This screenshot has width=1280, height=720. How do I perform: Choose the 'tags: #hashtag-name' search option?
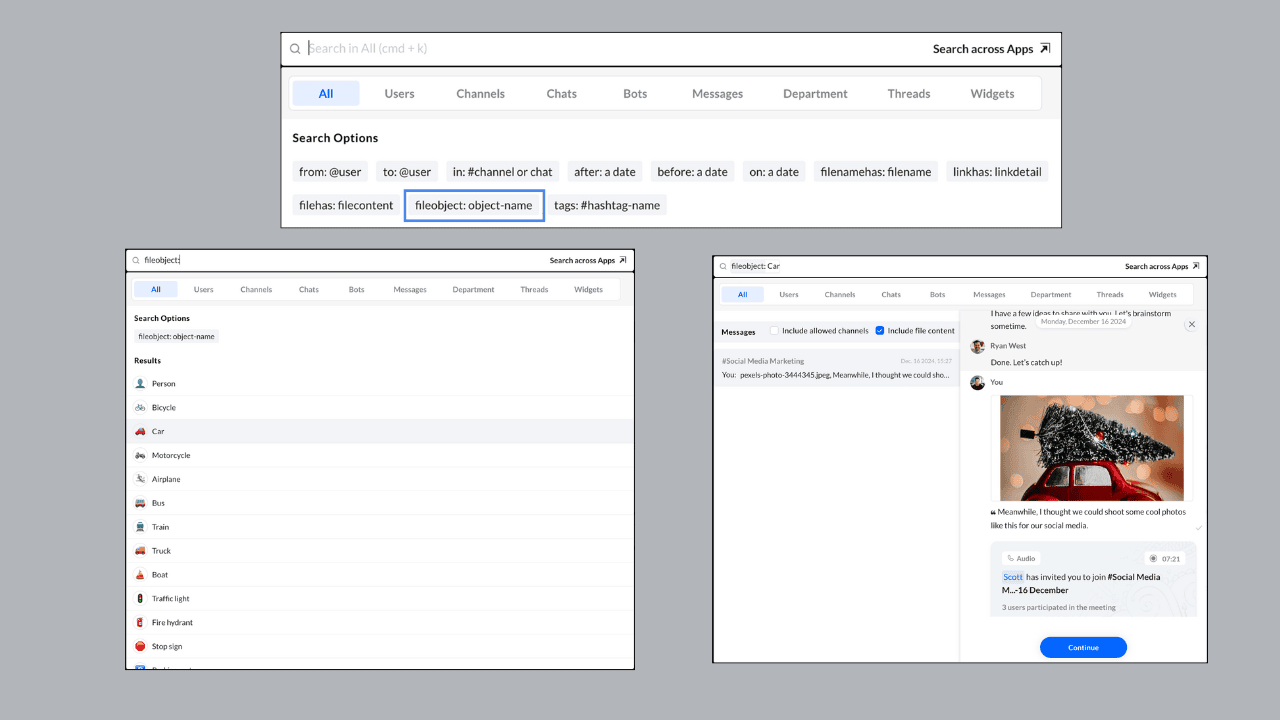coord(607,205)
